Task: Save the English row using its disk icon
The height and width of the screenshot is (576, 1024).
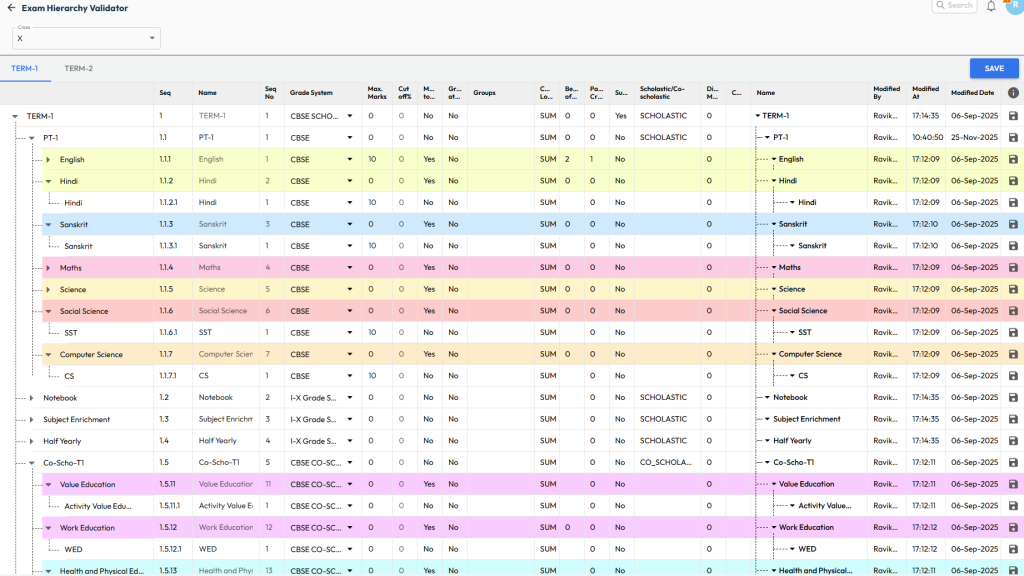Action: [x=1013, y=159]
